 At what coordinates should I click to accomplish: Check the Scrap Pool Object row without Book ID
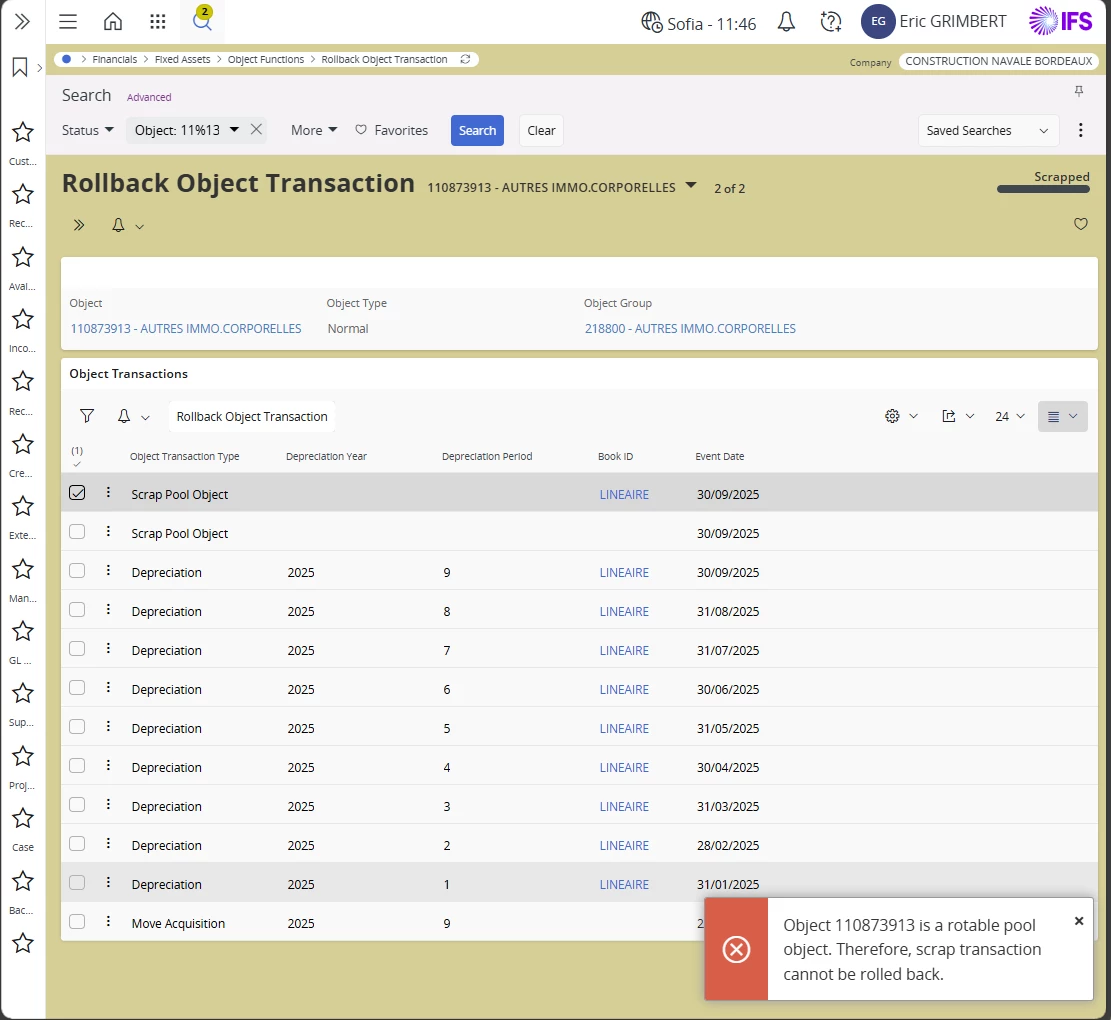[x=77, y=531]
